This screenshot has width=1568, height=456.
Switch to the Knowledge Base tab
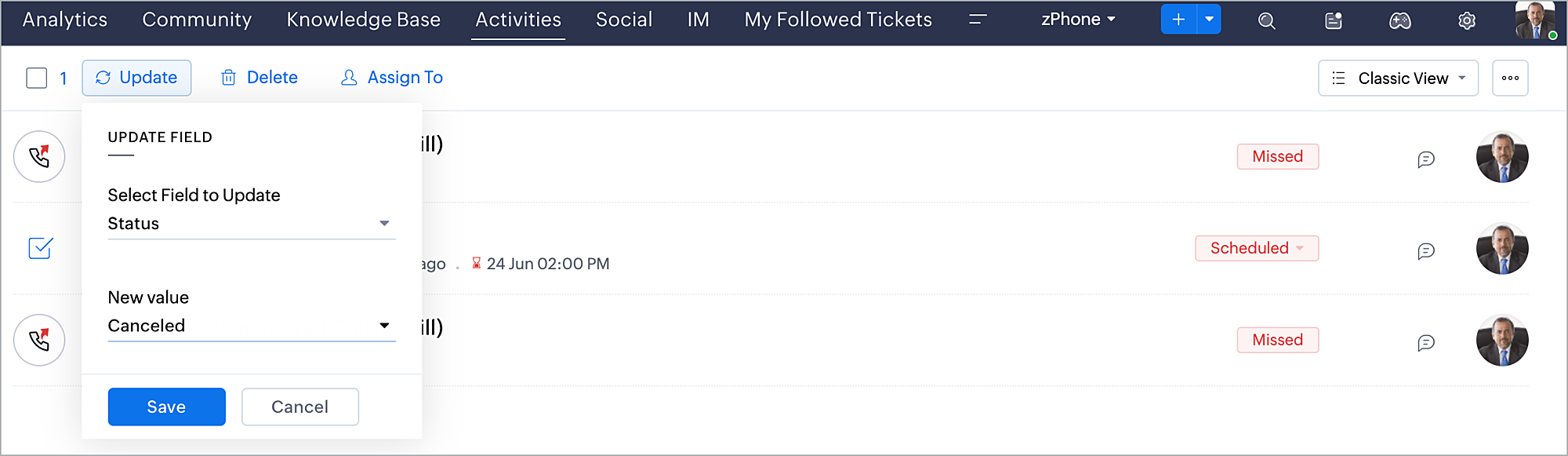click(363, 20)
